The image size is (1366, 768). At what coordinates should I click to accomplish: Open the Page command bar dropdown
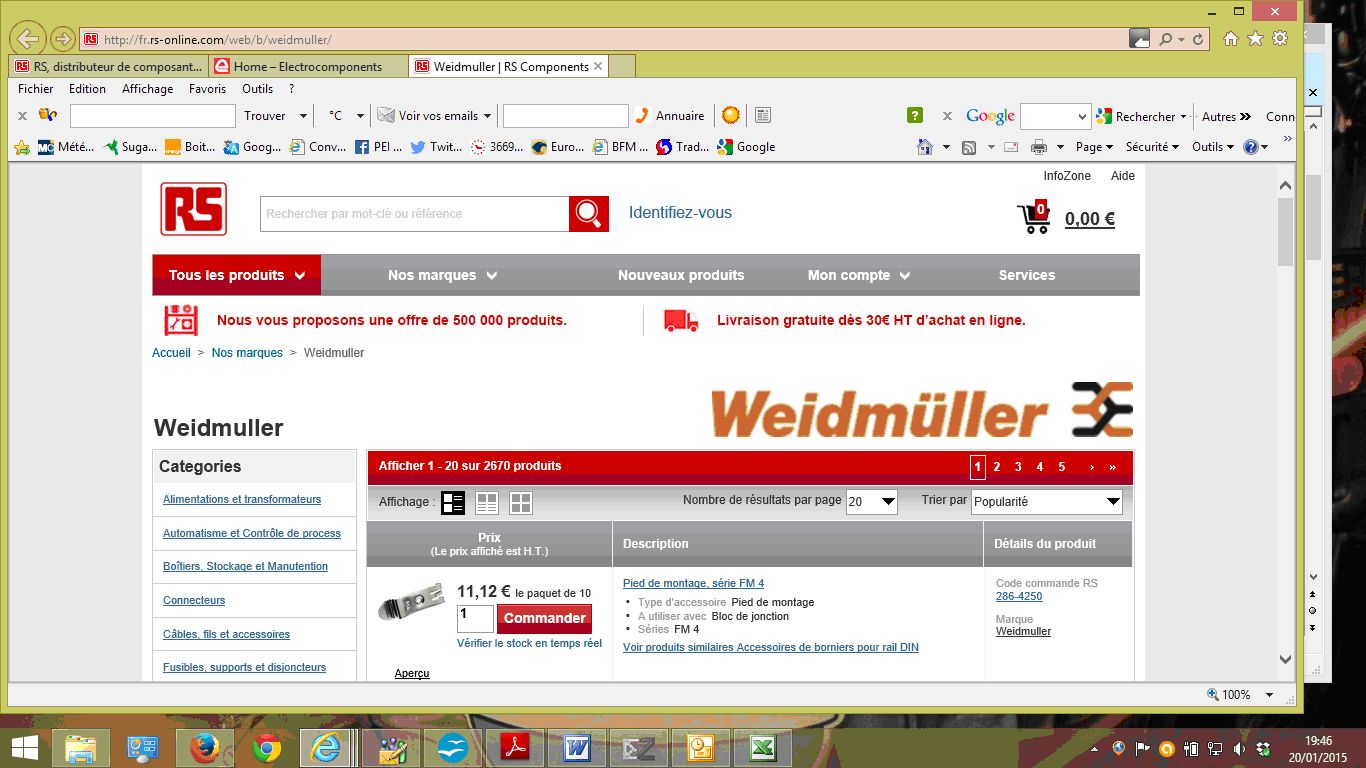click(1095, 147)
